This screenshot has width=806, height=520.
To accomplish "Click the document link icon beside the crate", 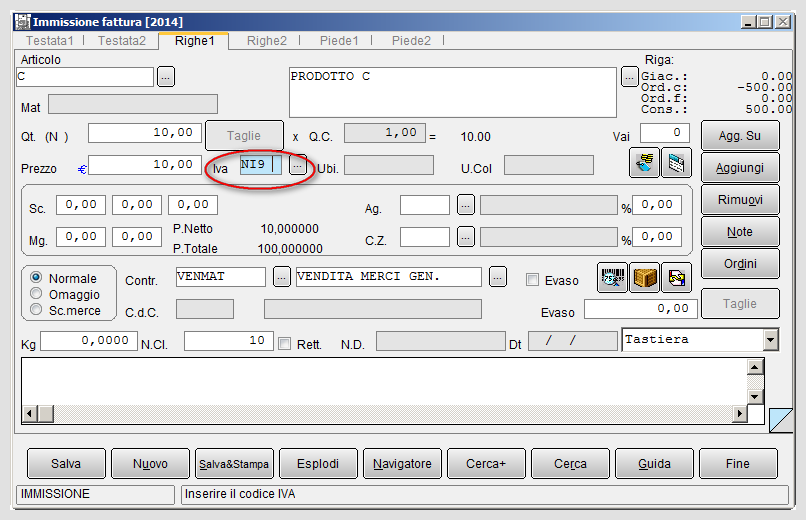I will (676, 277).
